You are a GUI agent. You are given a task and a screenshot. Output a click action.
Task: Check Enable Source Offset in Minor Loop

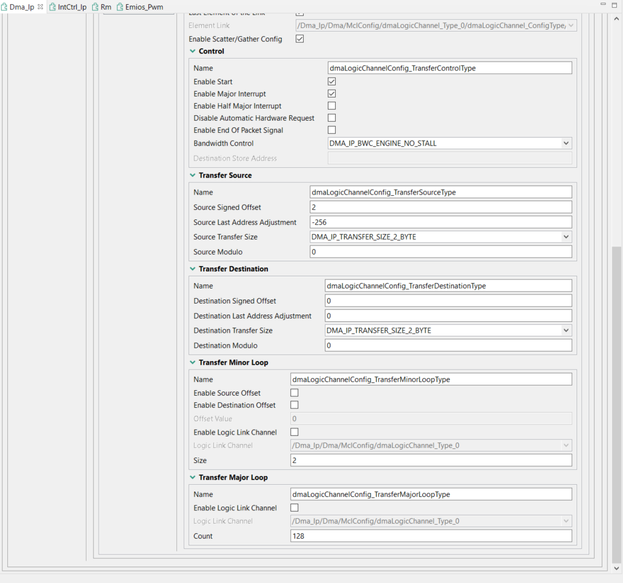[294, 393]
